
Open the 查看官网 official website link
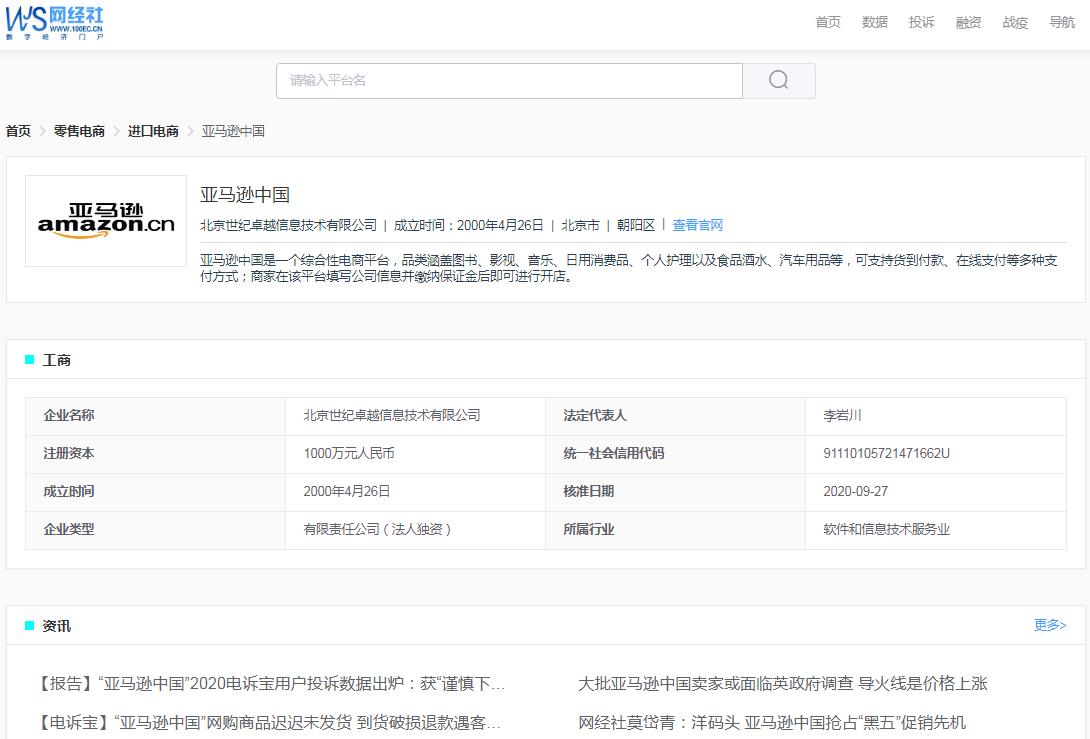pos(697,224)
